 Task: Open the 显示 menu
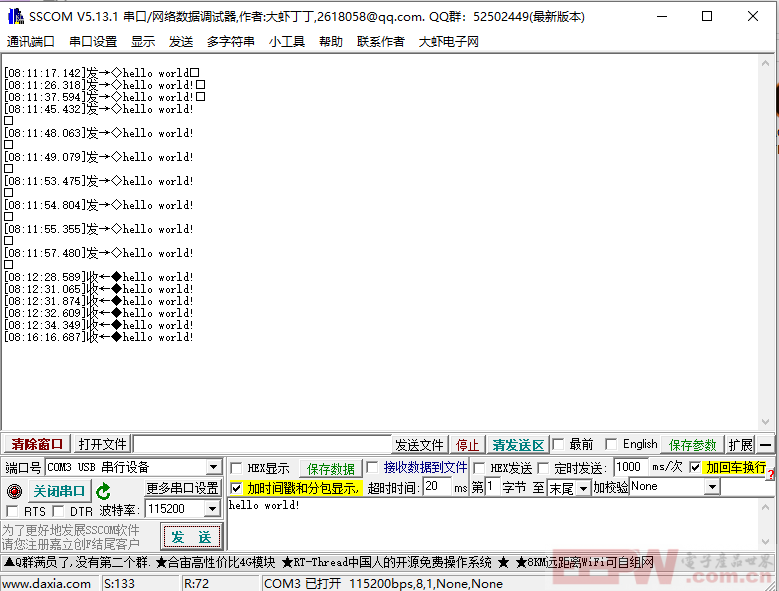coord(143,41)
